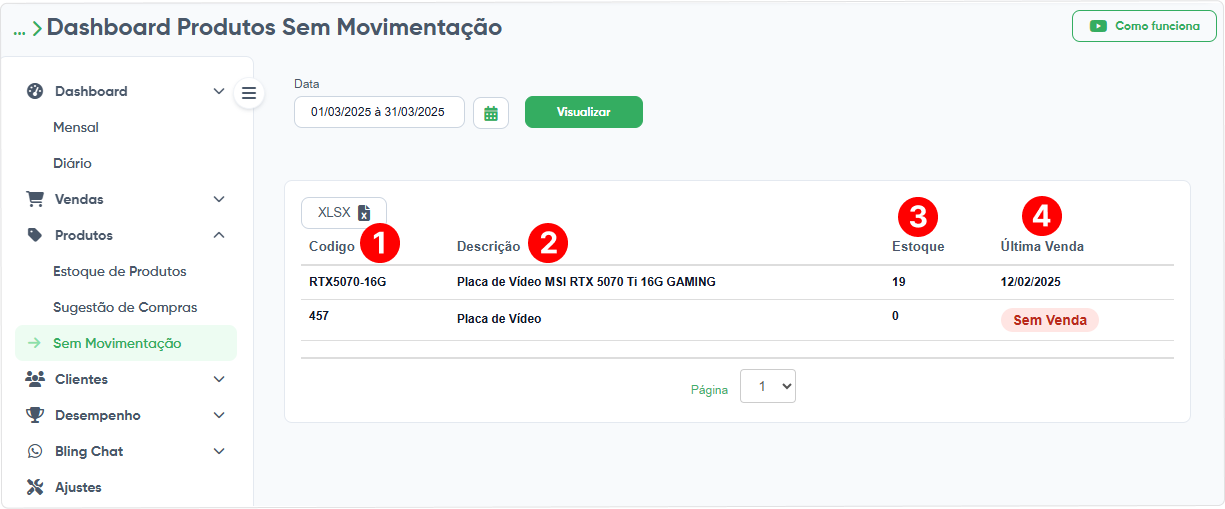Click the Visualizar button

584,112
